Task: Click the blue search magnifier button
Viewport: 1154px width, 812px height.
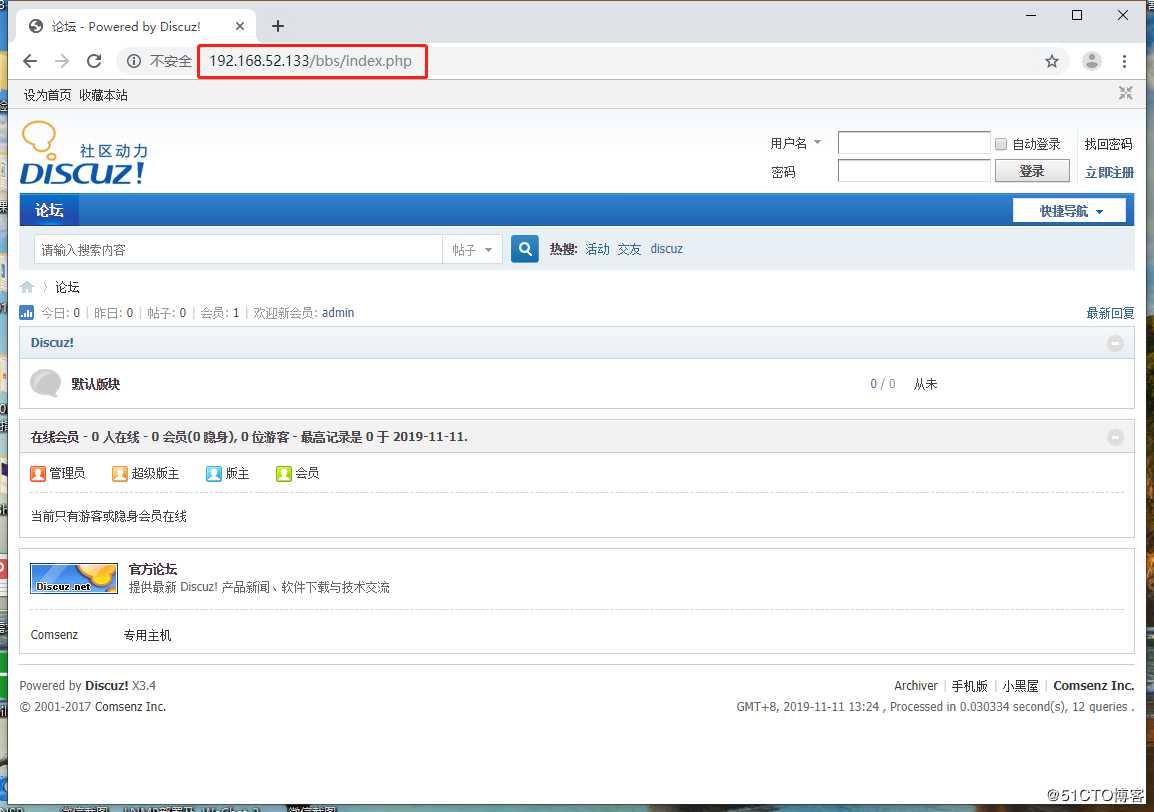Action: click(525, 249)
